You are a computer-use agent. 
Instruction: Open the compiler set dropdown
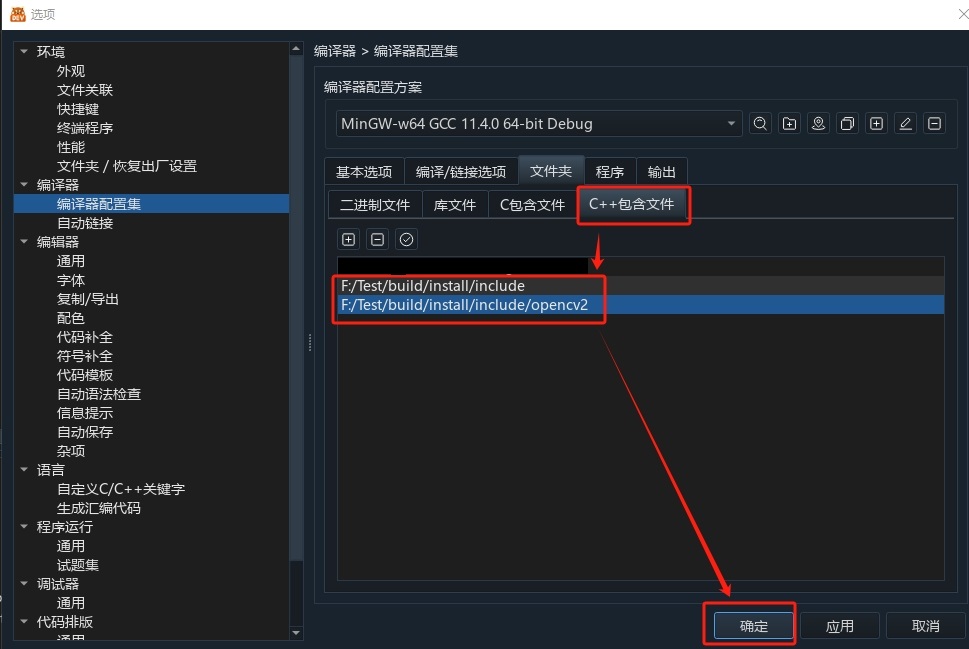point(729,122)
